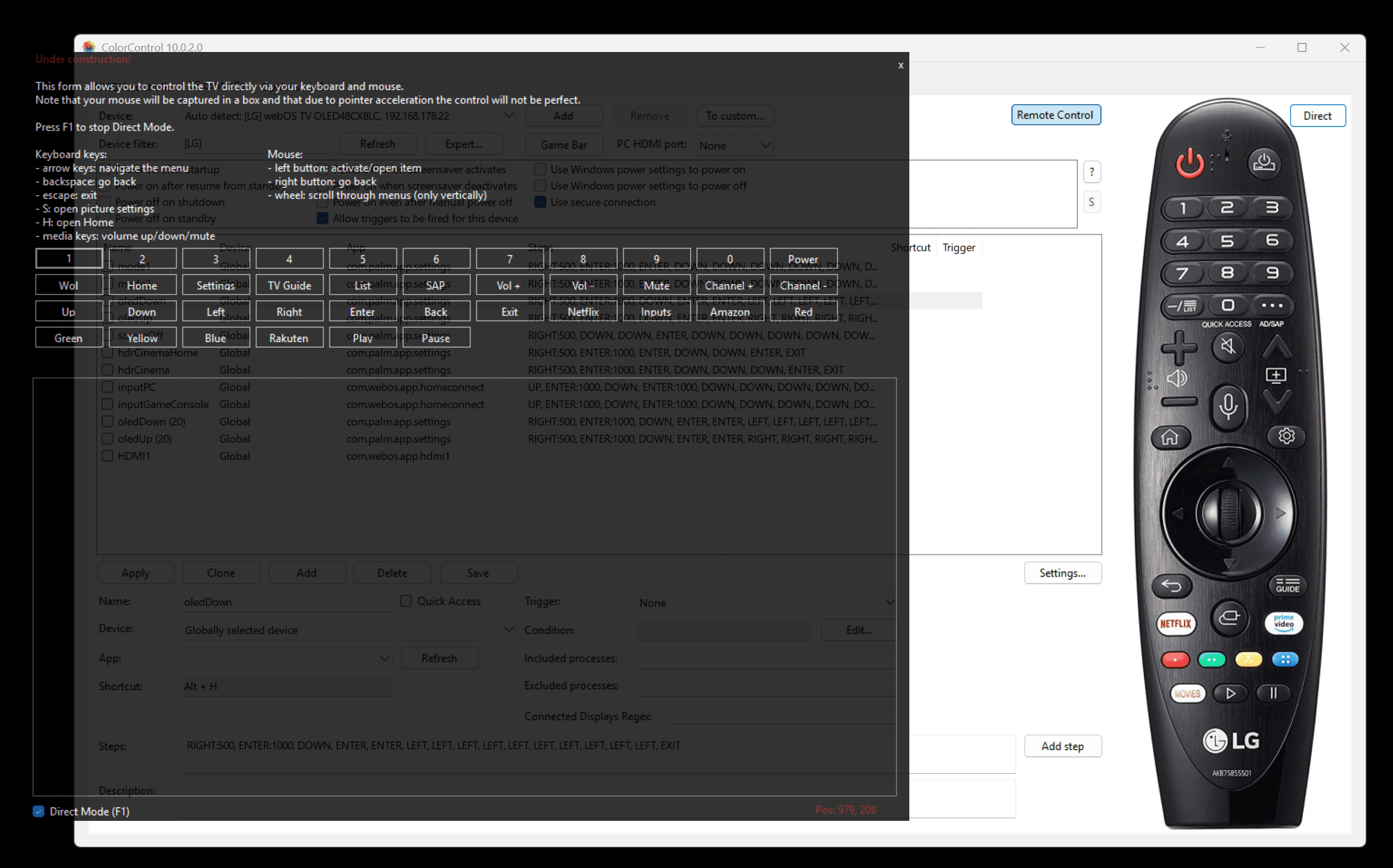Click the blue color key on the remote
The image size is (1393, 868).
(1285, 659)
